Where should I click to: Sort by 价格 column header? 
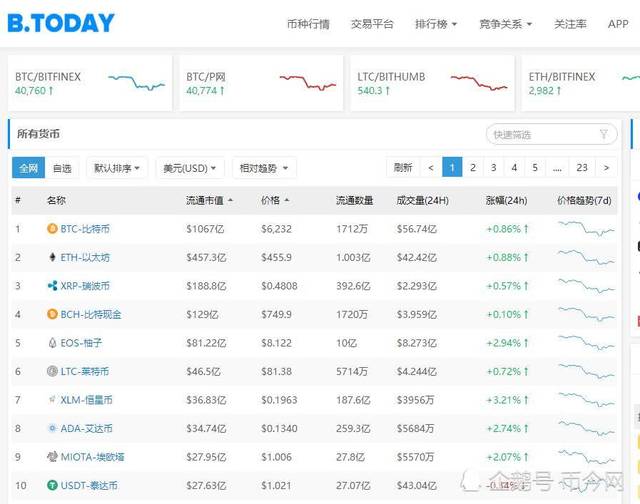tap(275, 200)
